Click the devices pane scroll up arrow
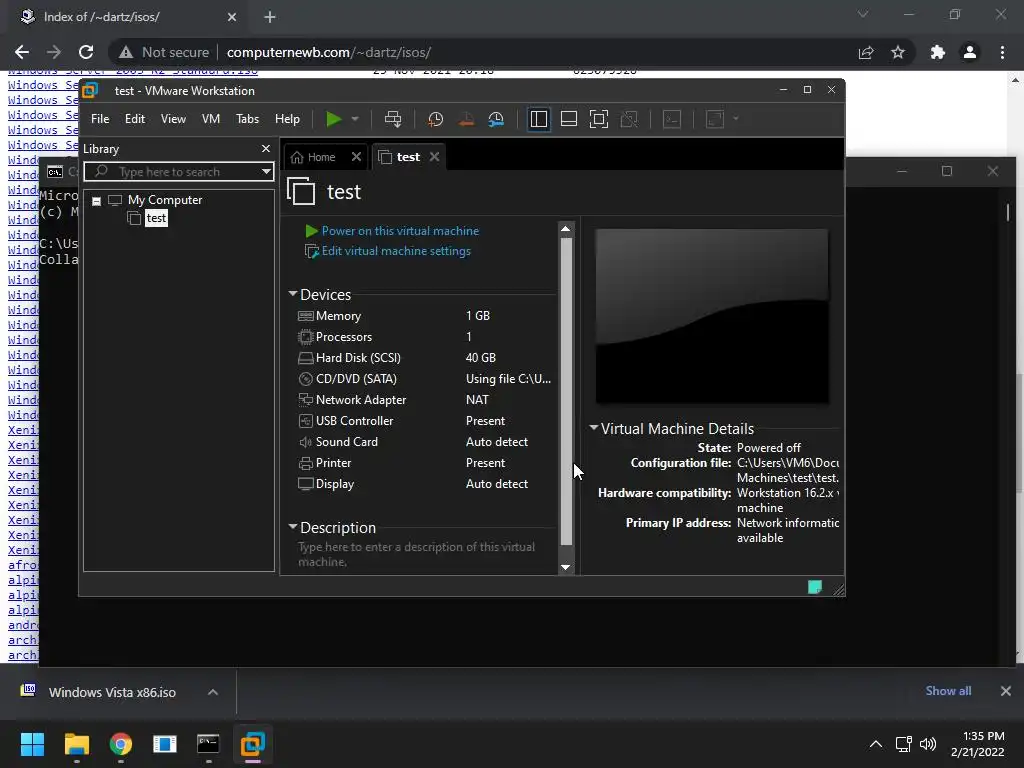Image resolution: width=1024 pixels, height=768 pixels. (566, 229)
